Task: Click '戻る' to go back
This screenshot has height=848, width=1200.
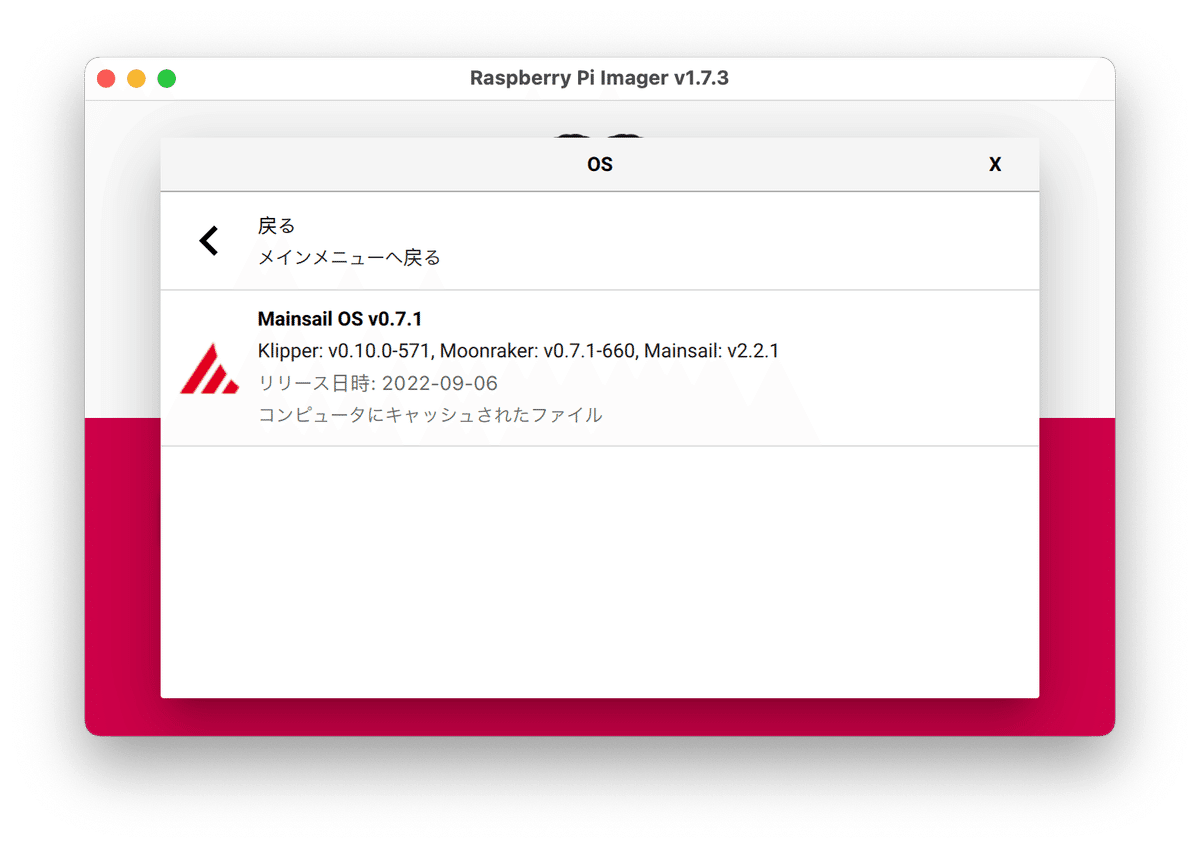Action: point(277,226)
